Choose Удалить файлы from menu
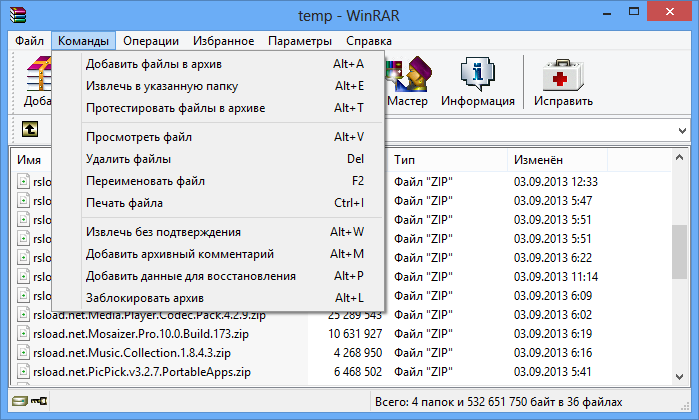This screenshot has width=699, height=420. coord(128,159)
